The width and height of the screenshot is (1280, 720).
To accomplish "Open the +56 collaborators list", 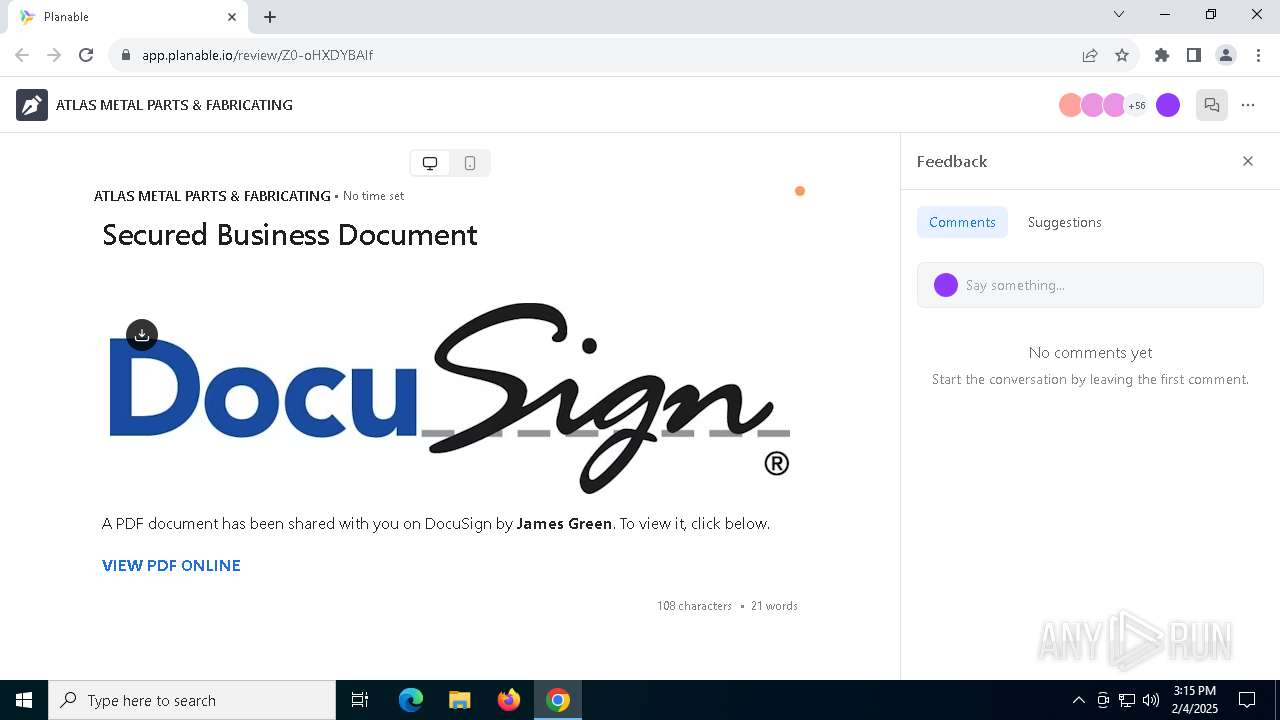I will 1137,105.
